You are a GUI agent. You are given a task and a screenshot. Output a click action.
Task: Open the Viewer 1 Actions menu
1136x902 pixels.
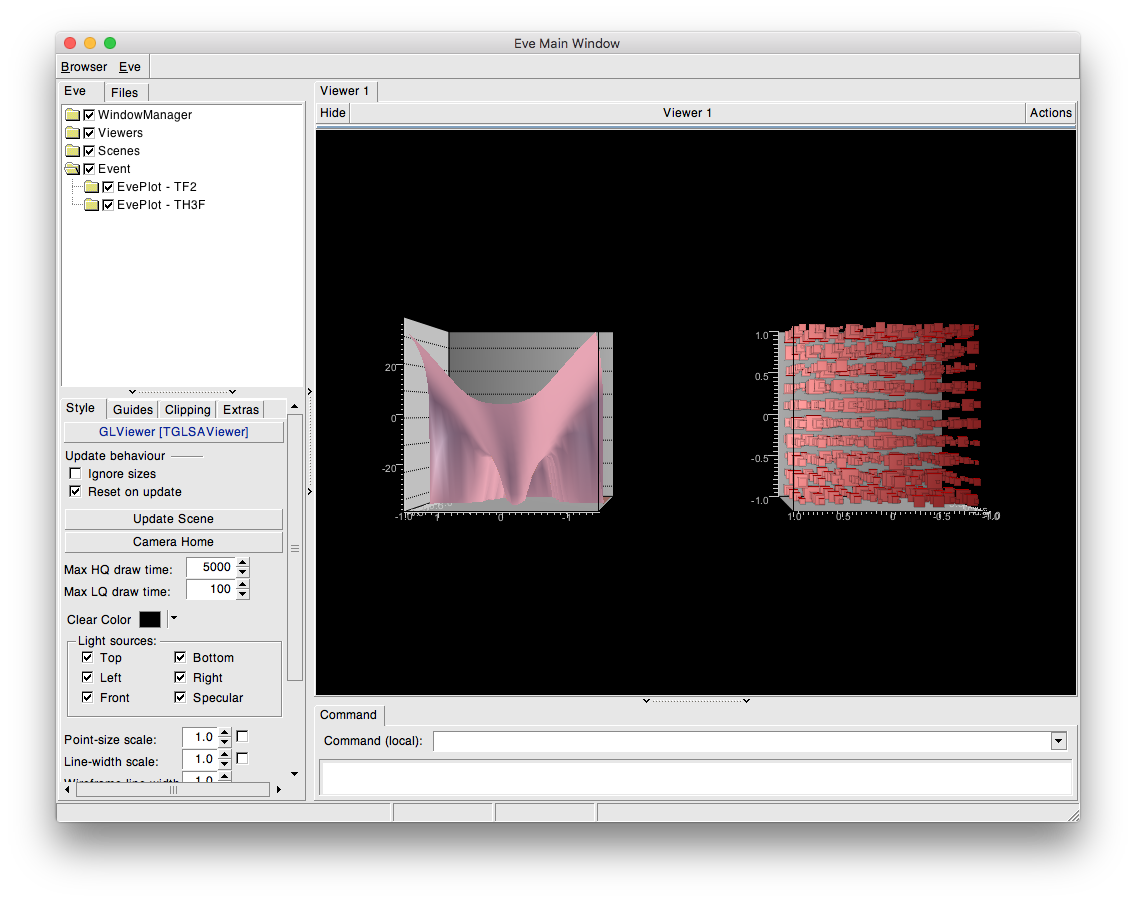[x=1050, y=113]
